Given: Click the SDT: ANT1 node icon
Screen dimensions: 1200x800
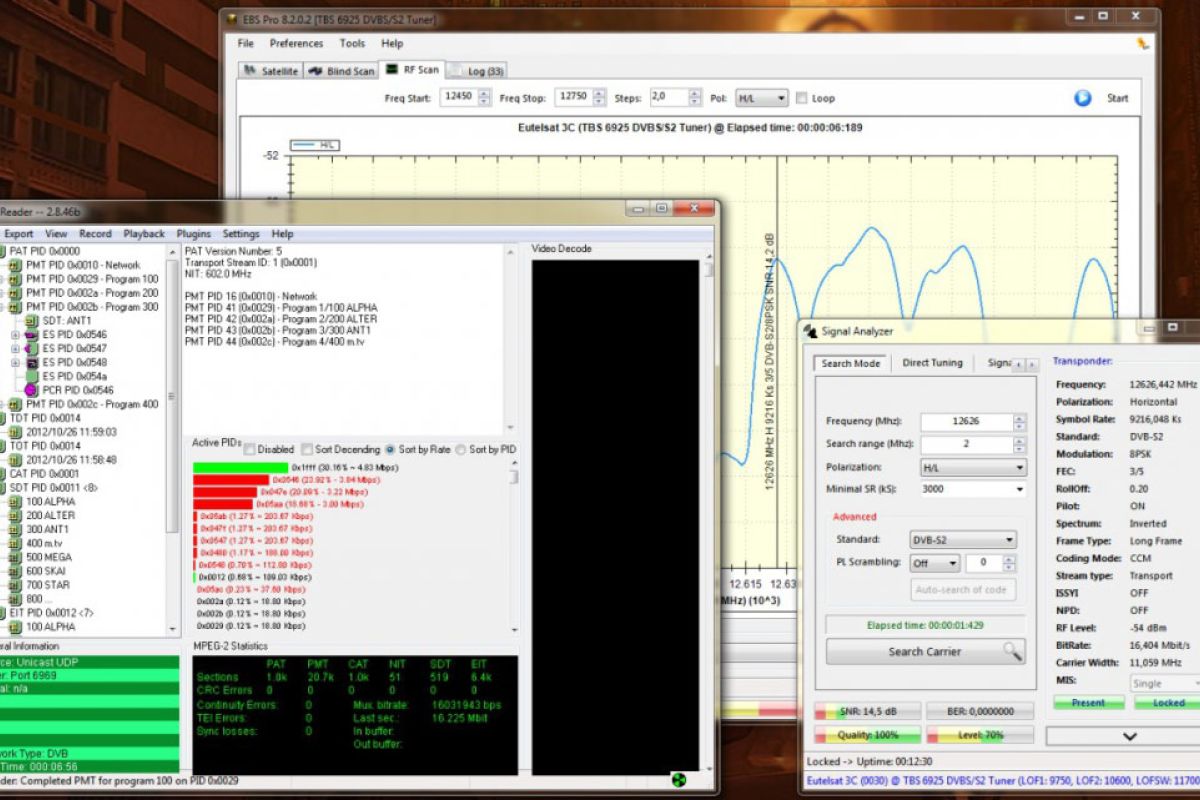Looking at the screenshot, I should [x=30, y=320].
